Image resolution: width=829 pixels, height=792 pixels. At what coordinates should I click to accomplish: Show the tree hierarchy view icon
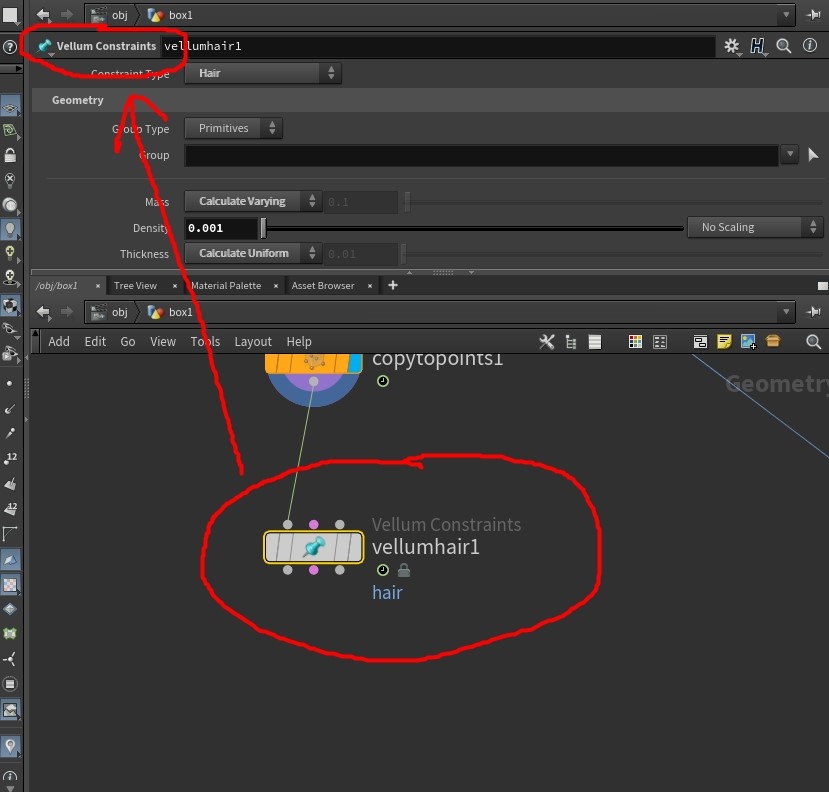[x=570, y=342]
